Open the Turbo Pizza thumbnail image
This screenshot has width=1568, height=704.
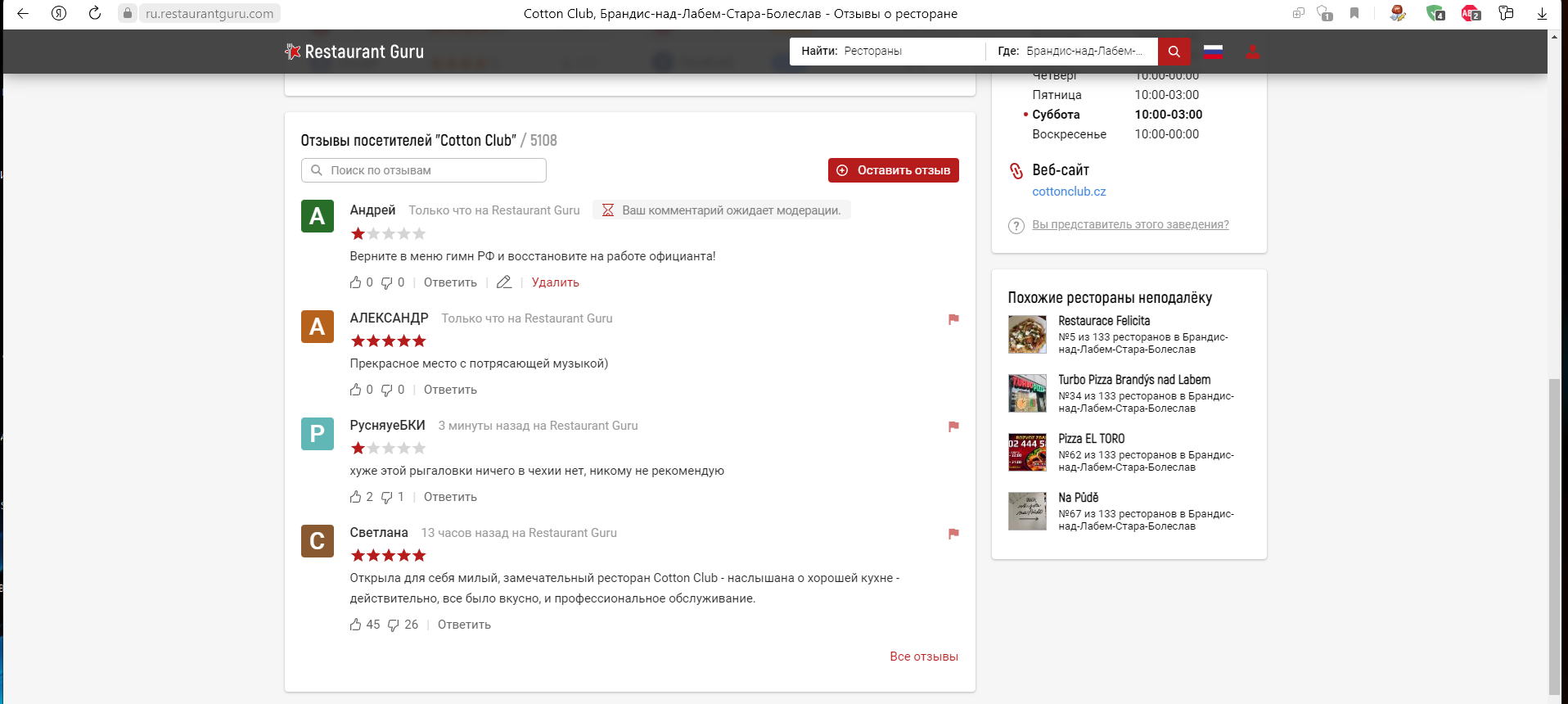(x=1027, y=394)
